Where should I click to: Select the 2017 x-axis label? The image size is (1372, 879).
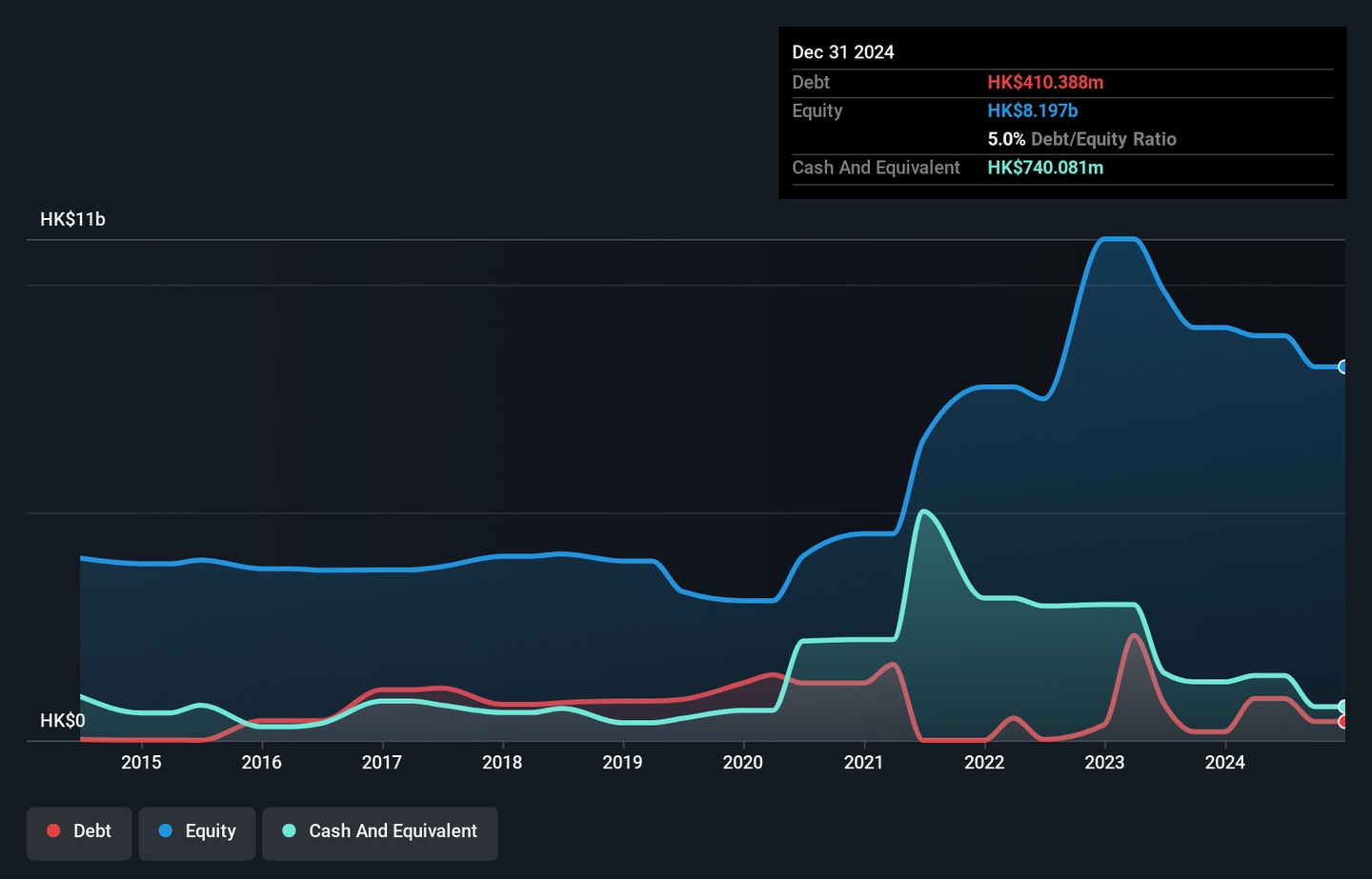click(x=381, y=762)
